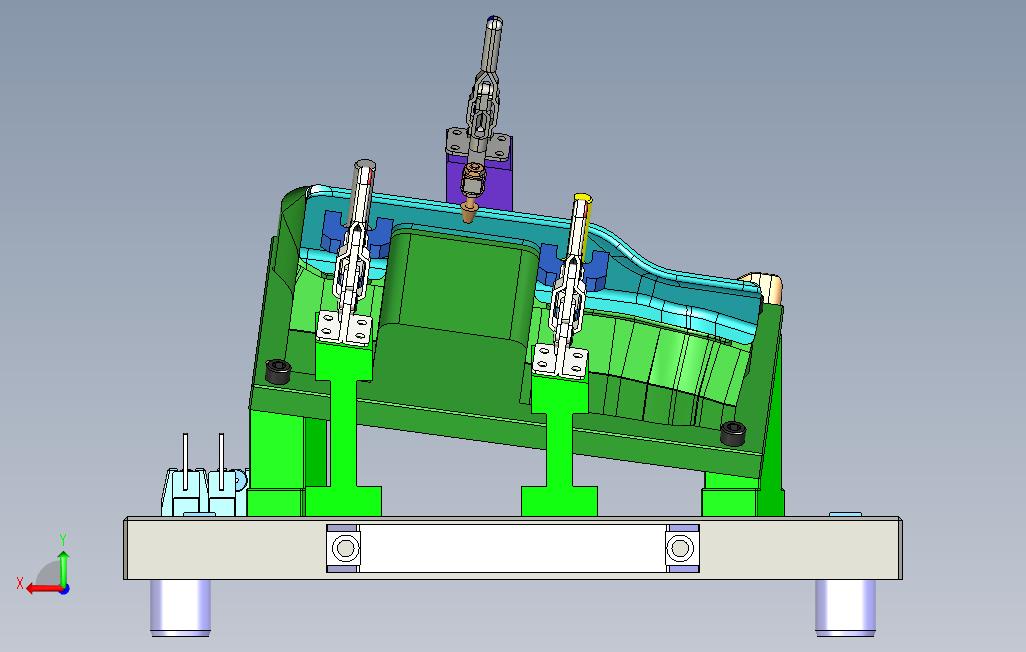Select the leftmost thin vertical pin

186,462
